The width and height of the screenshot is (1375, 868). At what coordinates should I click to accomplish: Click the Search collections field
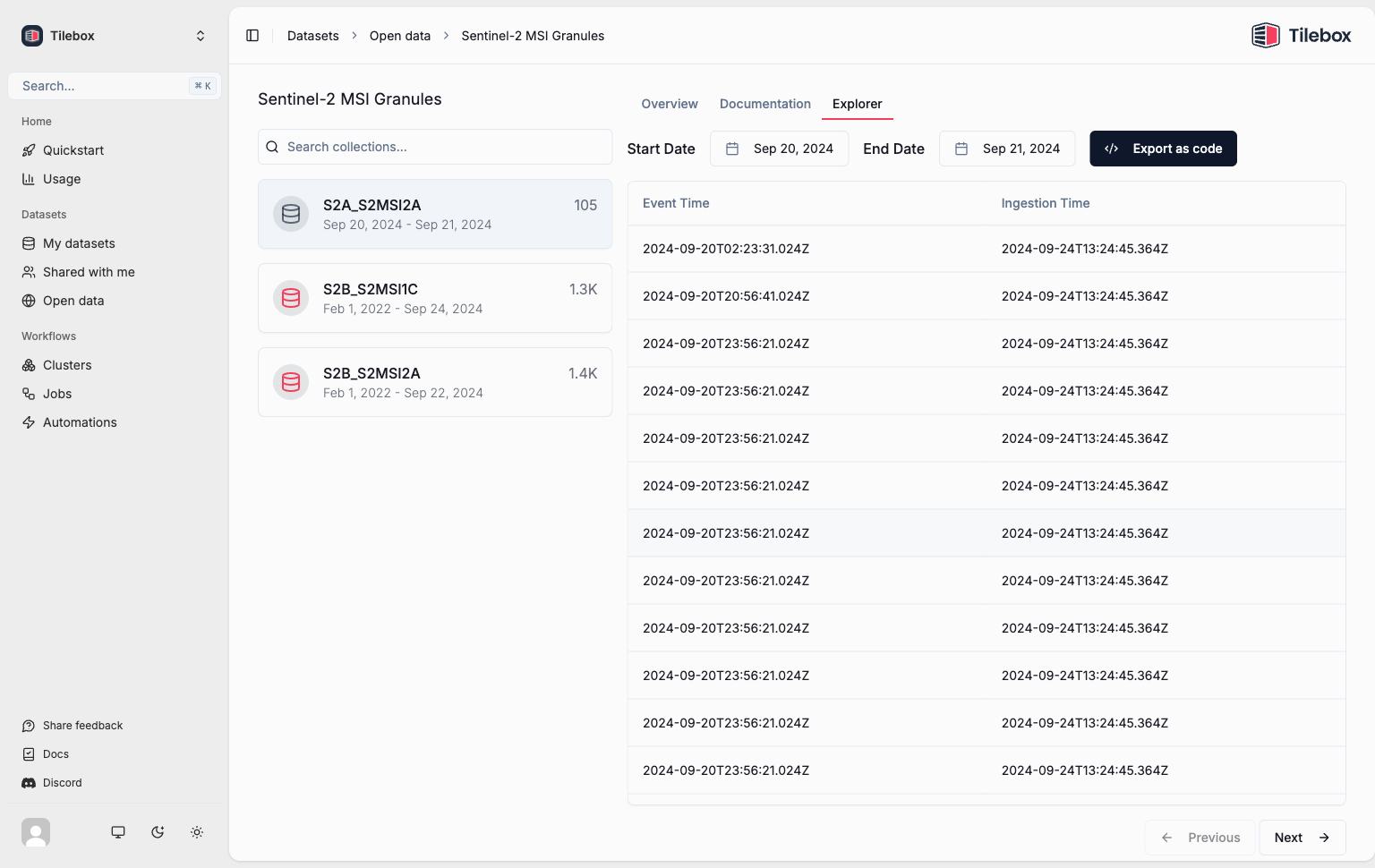pos(435,147)
